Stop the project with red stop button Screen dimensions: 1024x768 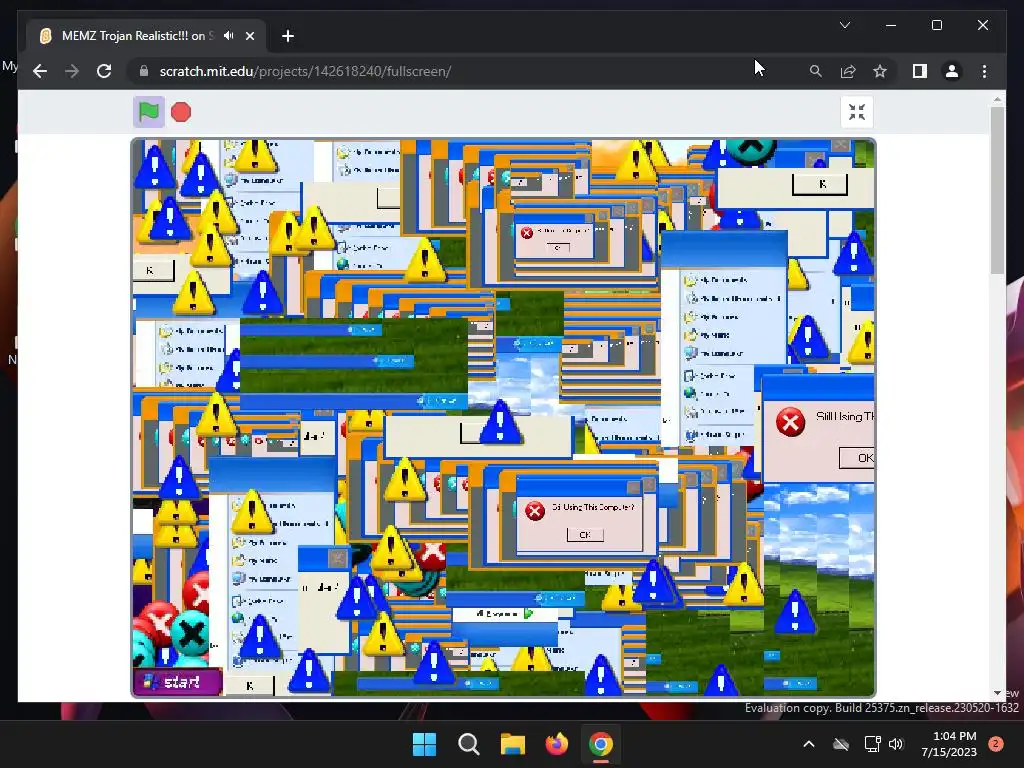click(181, 112)
